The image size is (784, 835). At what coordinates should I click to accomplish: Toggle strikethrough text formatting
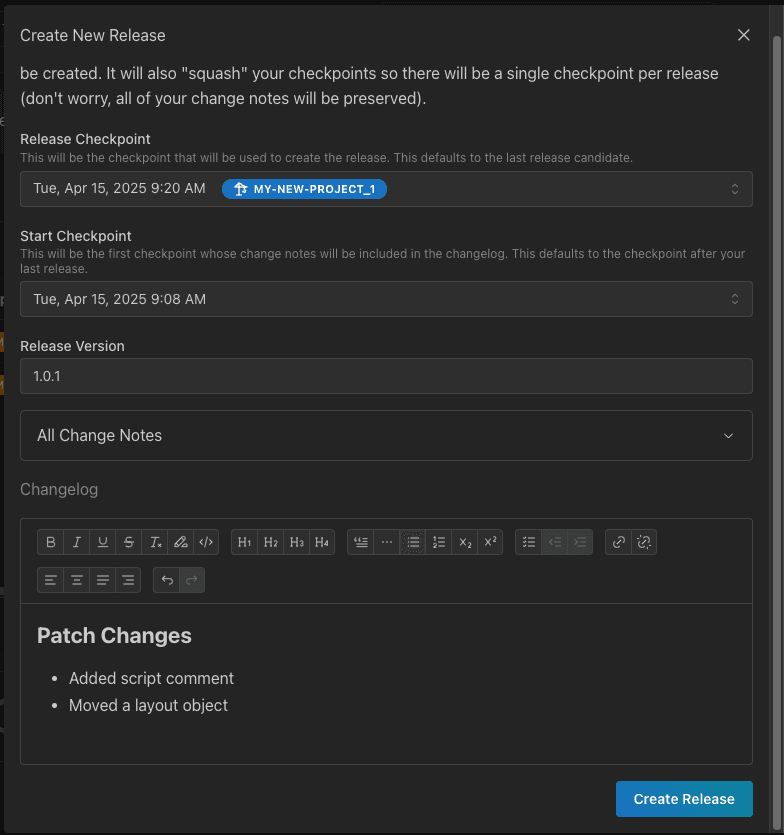(x=129, y=542)
